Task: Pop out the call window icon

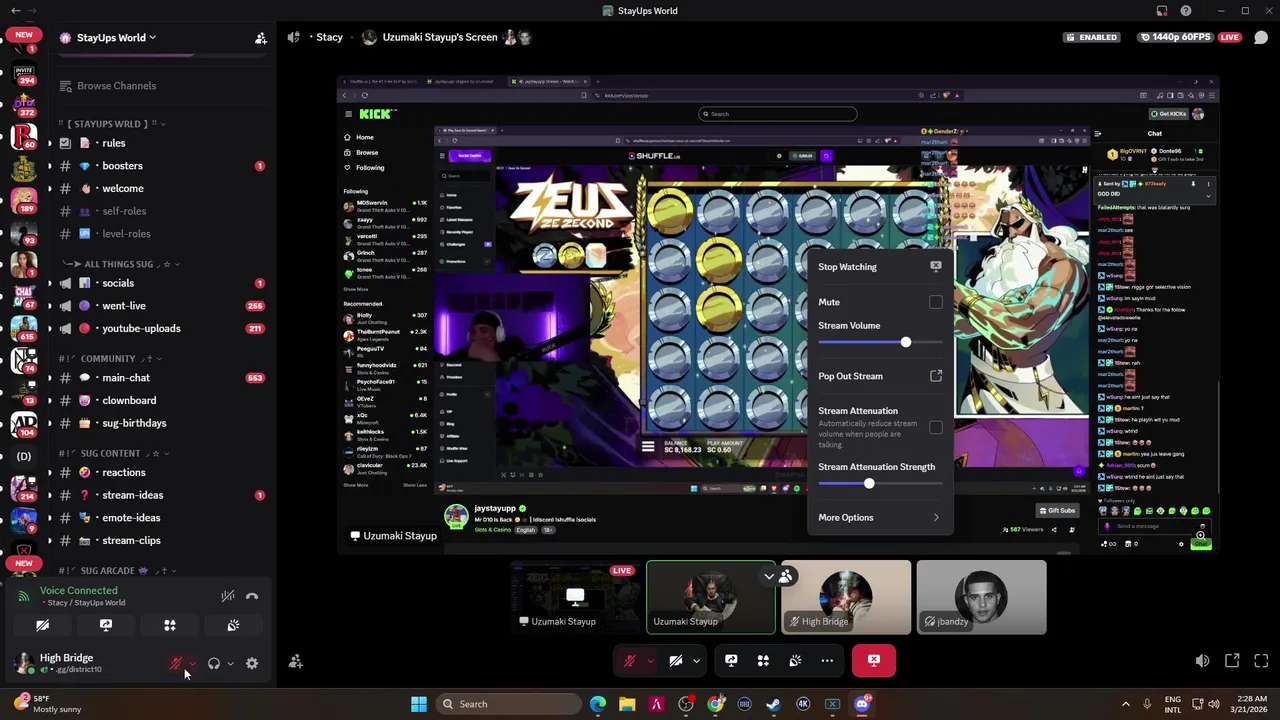Action: tap(1232, 661)
